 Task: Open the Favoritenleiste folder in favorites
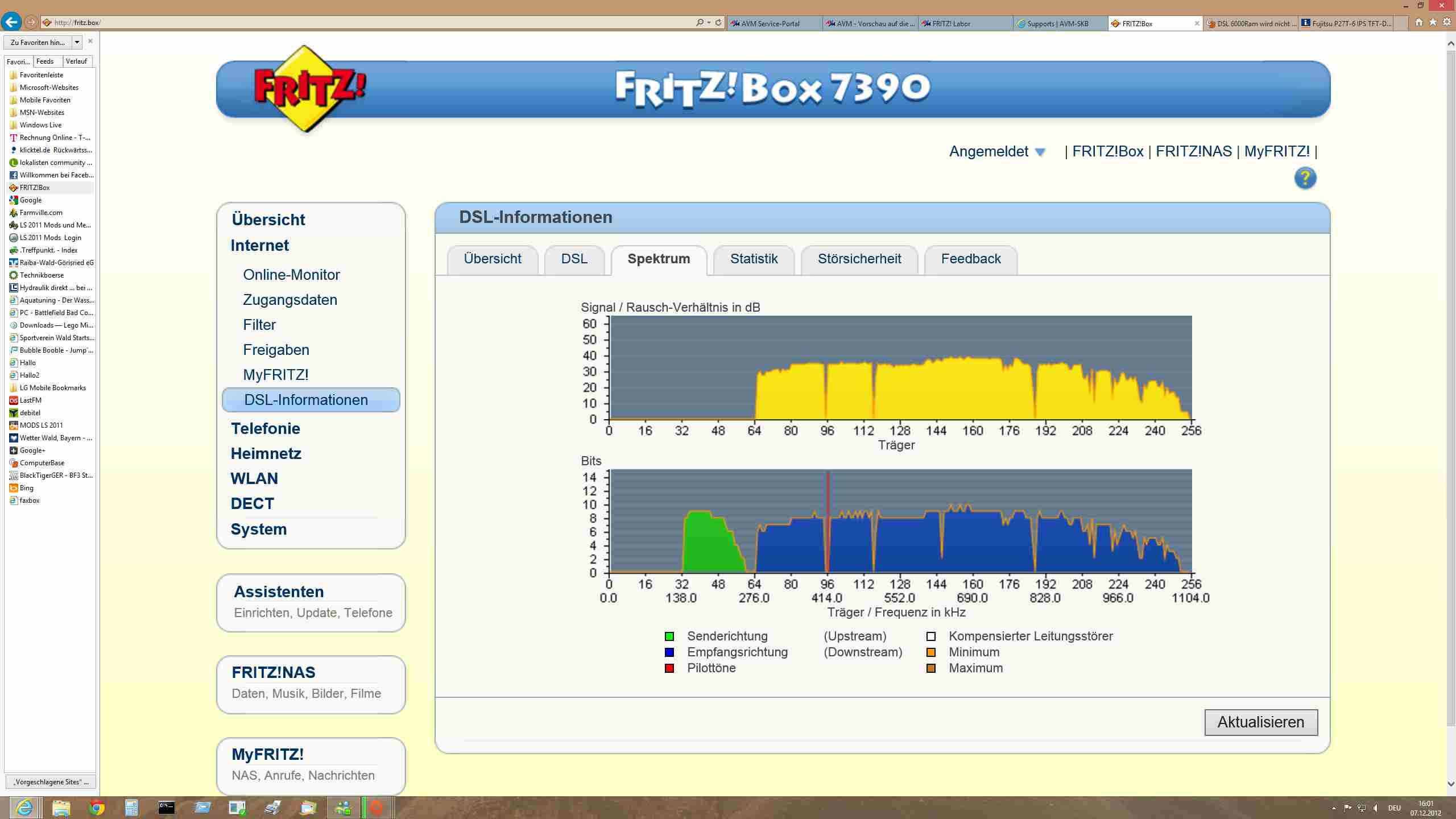point(41,75)
